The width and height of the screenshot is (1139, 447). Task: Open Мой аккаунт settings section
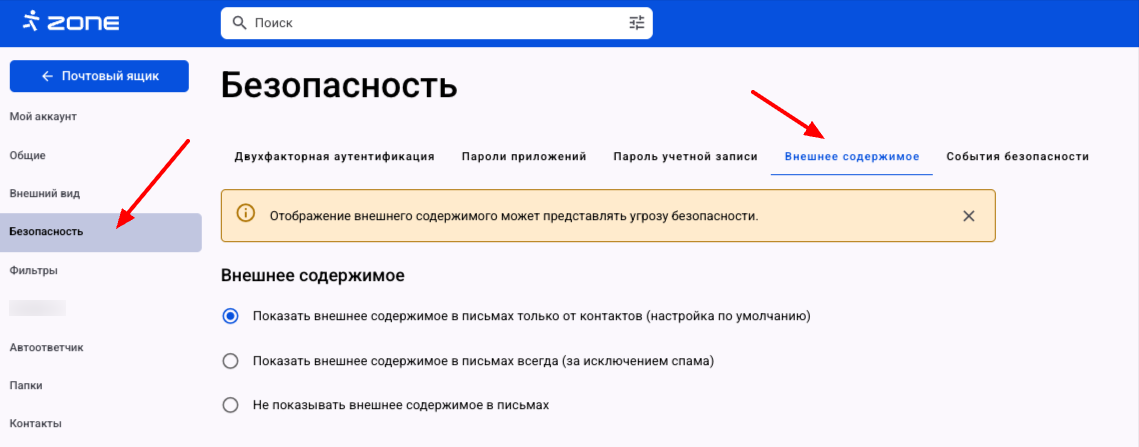pos(43,117)
